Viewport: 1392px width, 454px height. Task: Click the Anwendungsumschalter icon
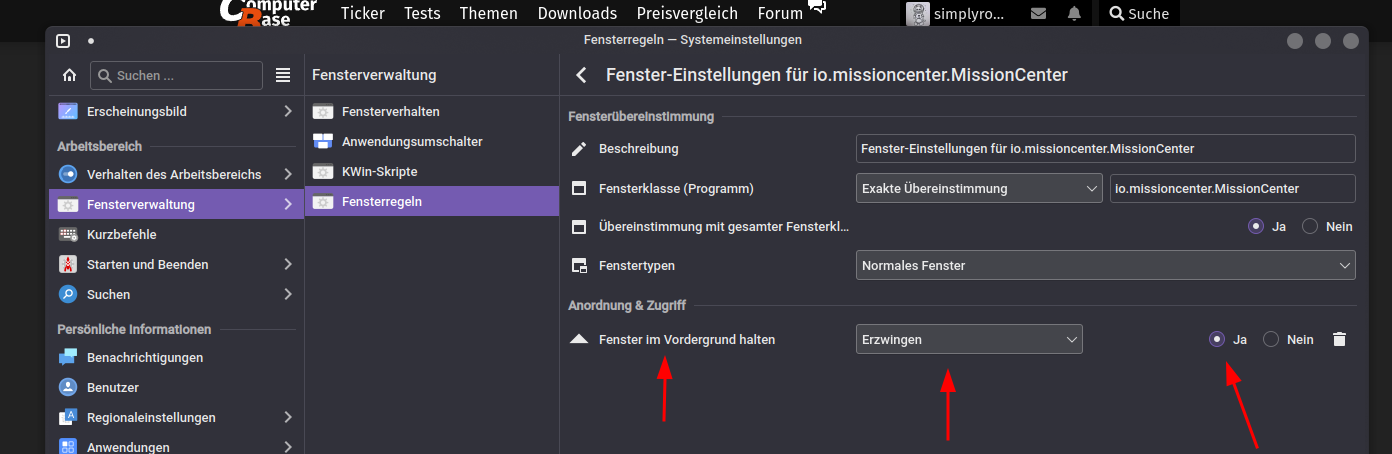tap(323, 141)
